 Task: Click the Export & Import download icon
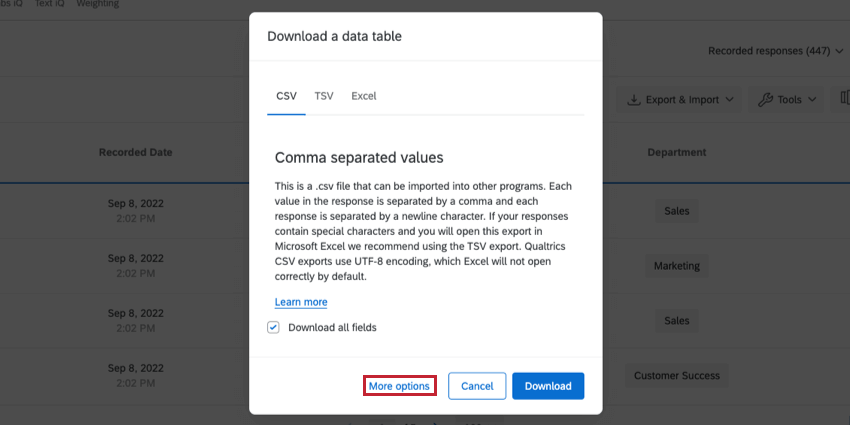tap(634, 100)
